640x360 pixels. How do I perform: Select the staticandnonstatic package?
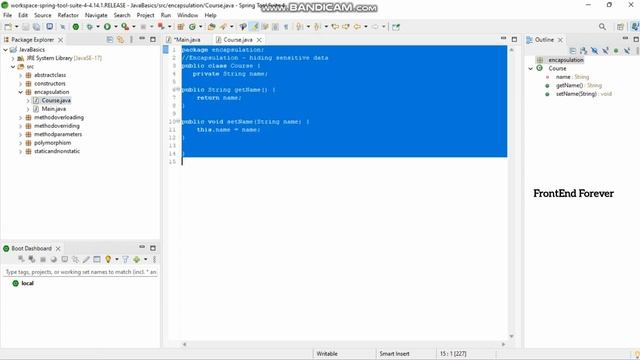click(x=57, y=151)
